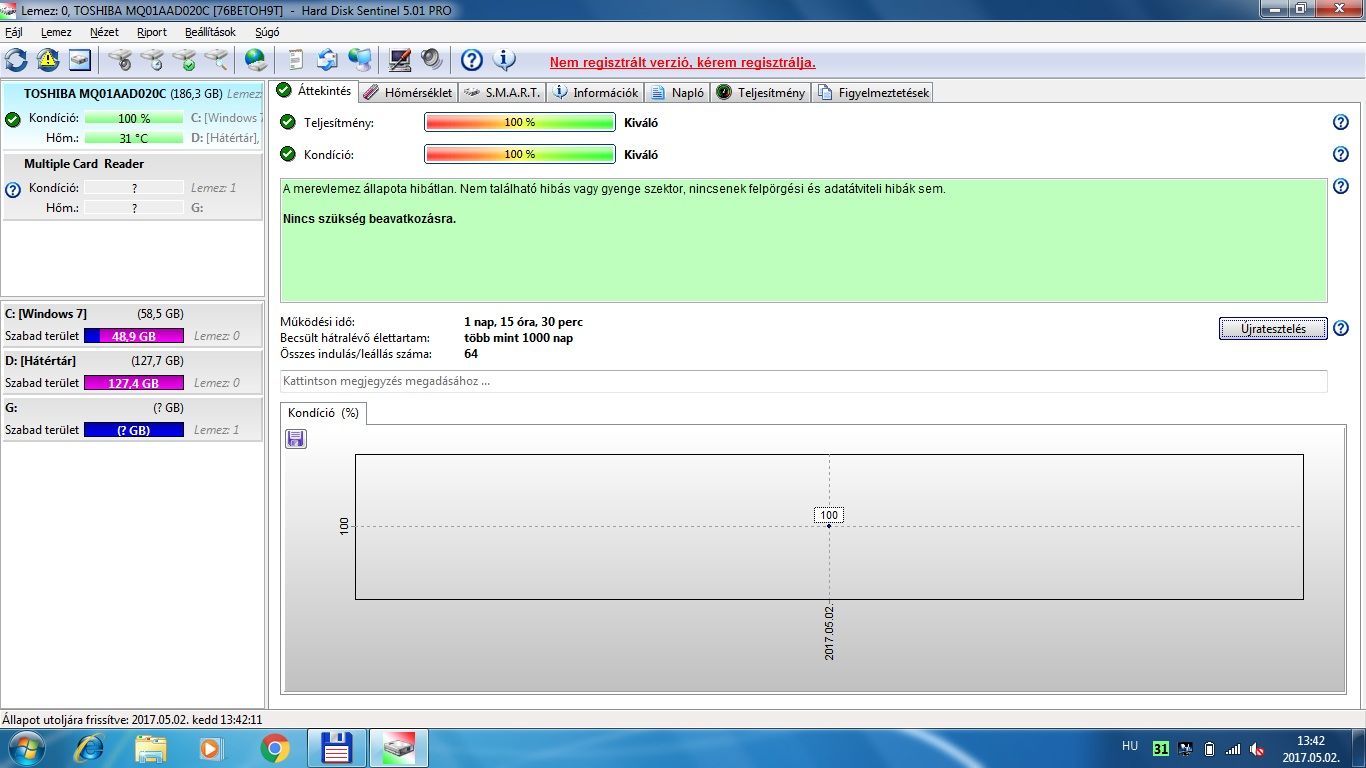Click the muted volume tray icon
This screenshot has width=1366, height=768.
pos(1257,748)
